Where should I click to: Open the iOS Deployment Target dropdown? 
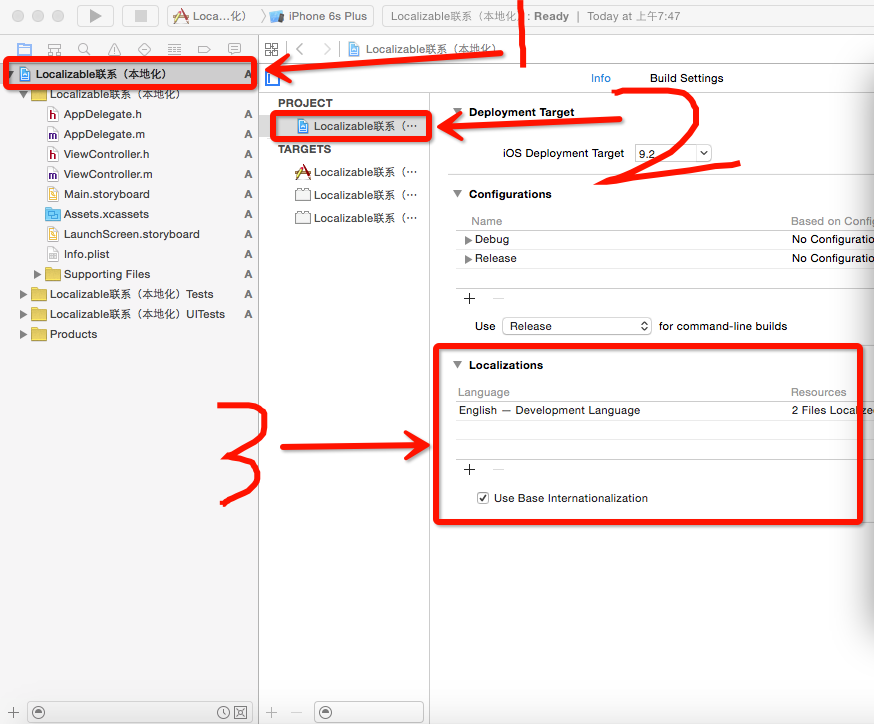tap(673, 153)
